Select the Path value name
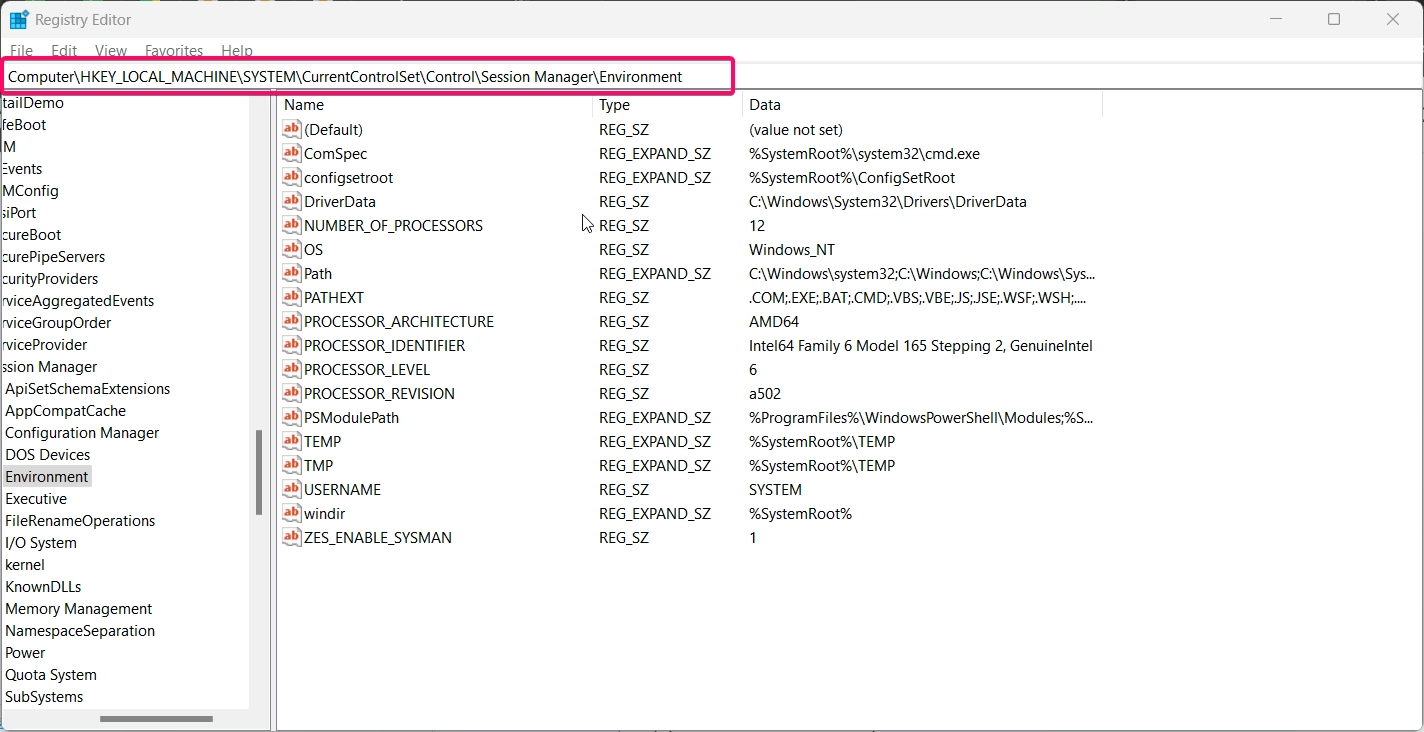 coord(318,273)
